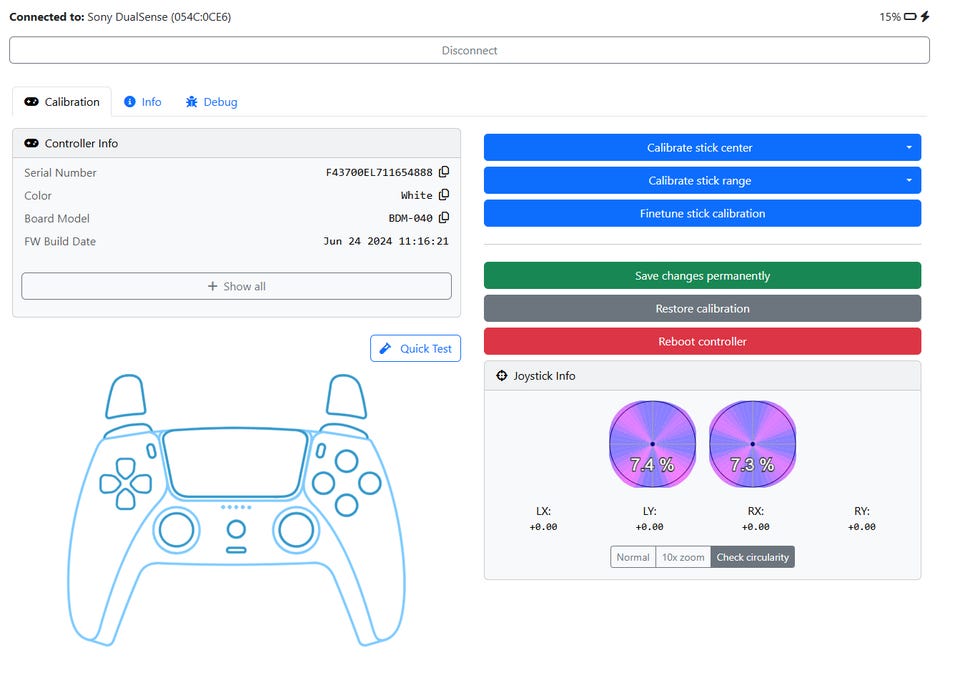Screen dimensions: 960x673
Task: Switch to the Debug tab
Action: (x=212, y=102)
